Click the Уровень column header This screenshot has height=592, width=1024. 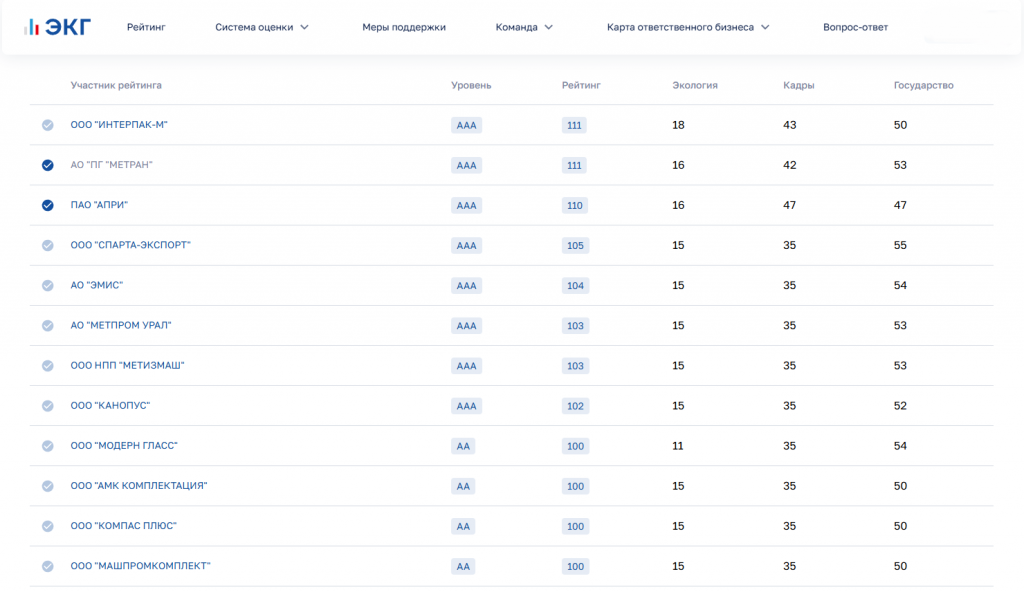(x=471, y=86)
